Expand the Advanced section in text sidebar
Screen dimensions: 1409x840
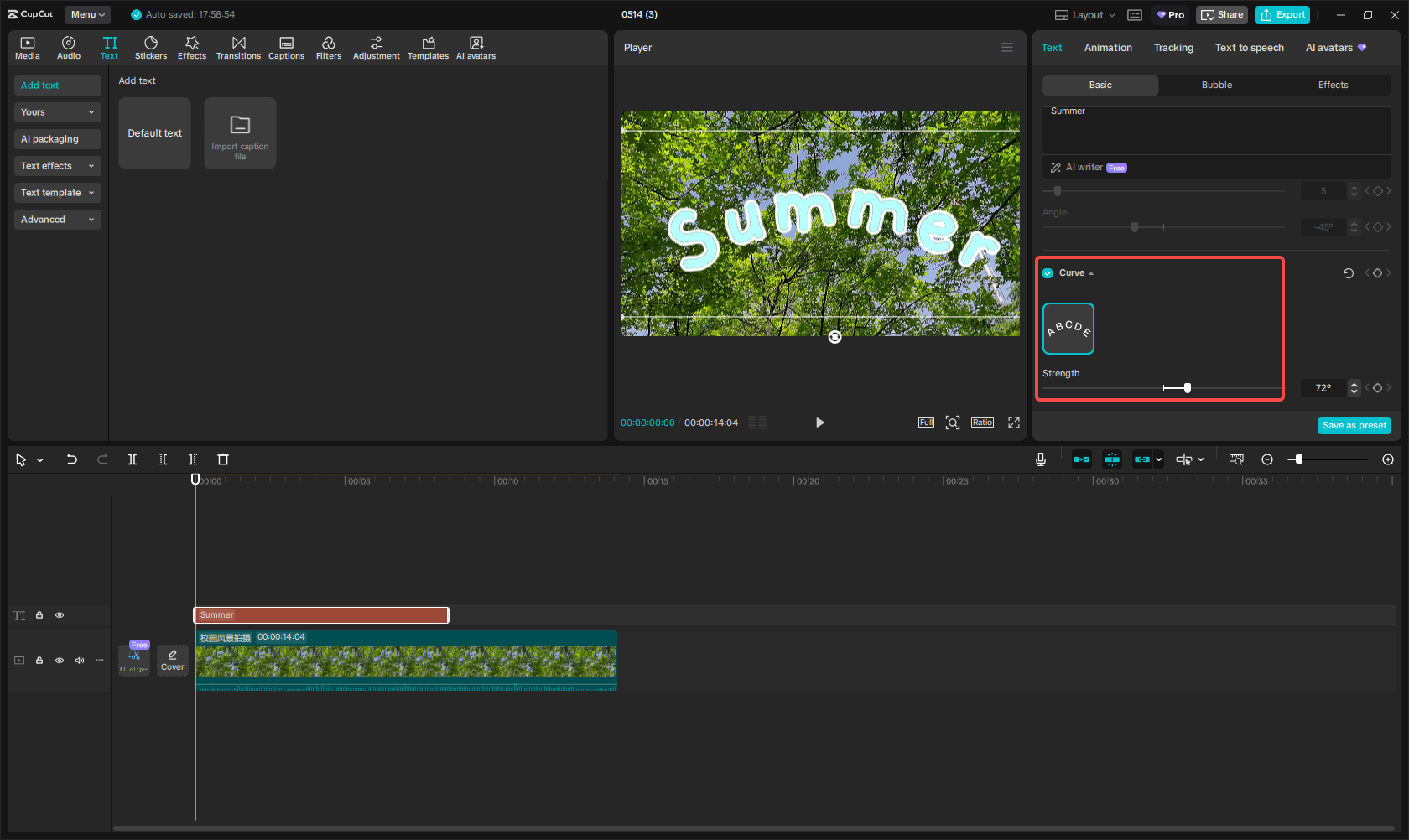57,219
